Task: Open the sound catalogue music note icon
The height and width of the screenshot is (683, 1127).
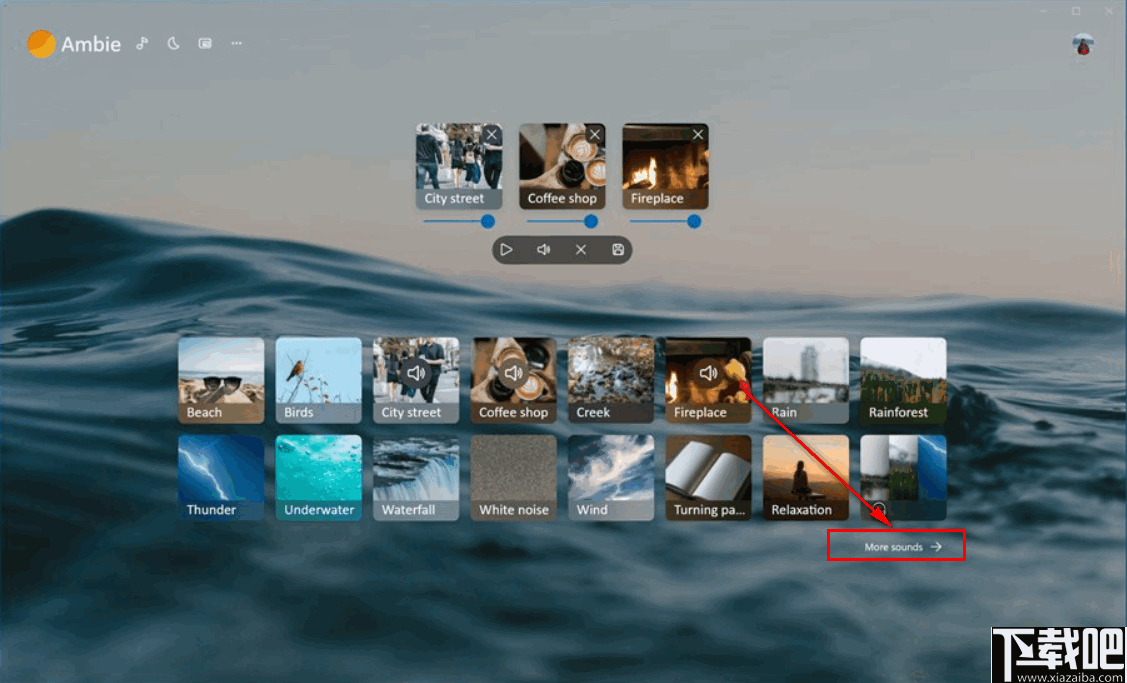Action: tap(142, 44)
